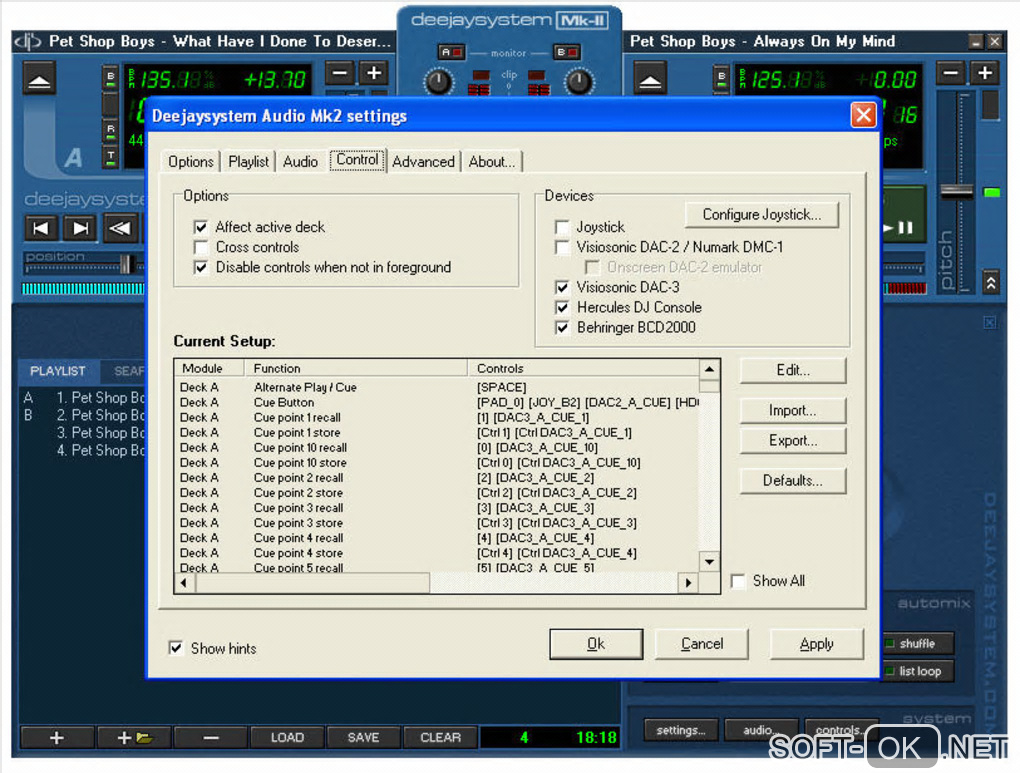Sort setup list by Controls column
1020x773 pixels.
(x=584, y=368)
